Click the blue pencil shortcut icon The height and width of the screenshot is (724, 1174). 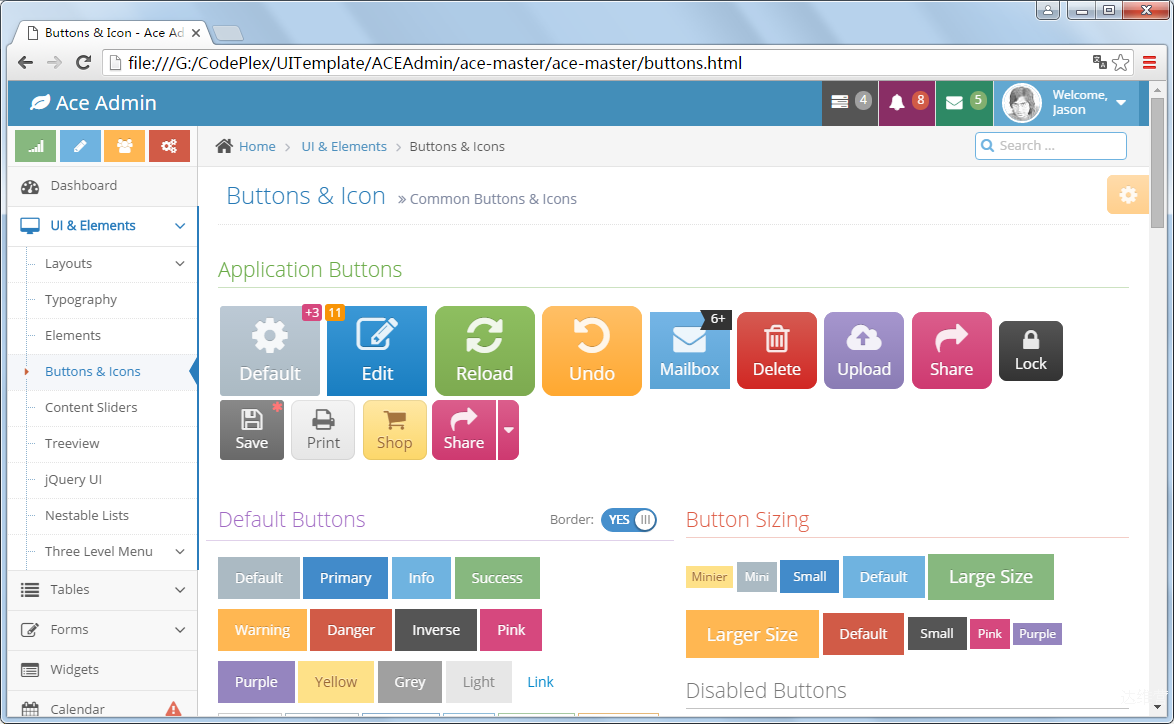coord(80,146)
